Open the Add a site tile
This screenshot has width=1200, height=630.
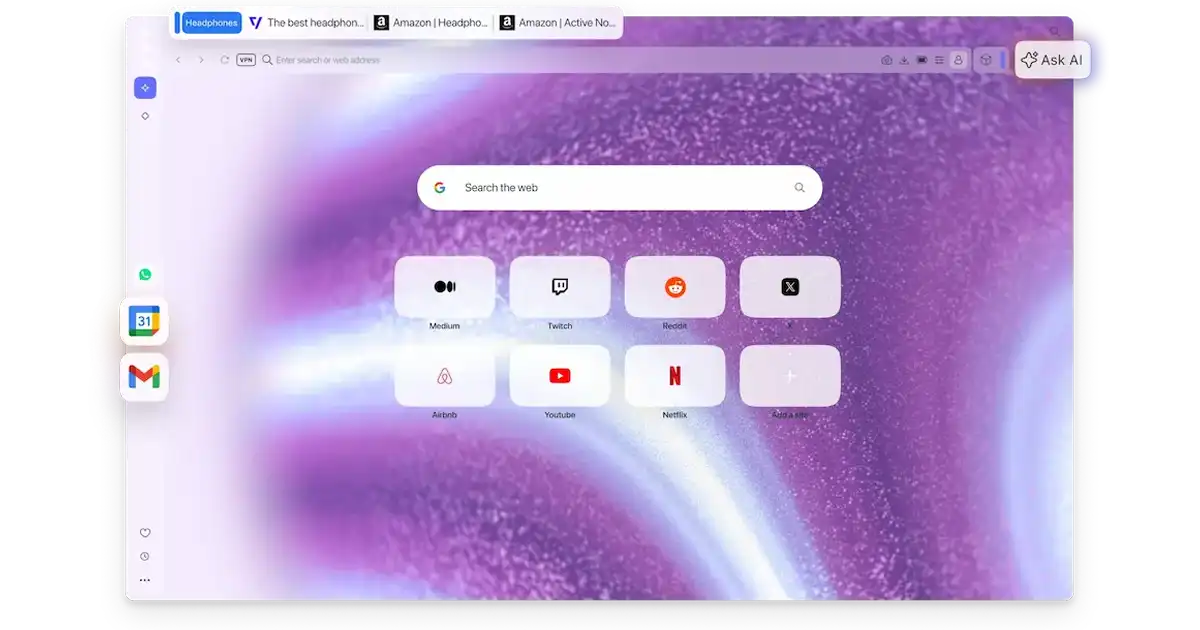pos(790,376)
